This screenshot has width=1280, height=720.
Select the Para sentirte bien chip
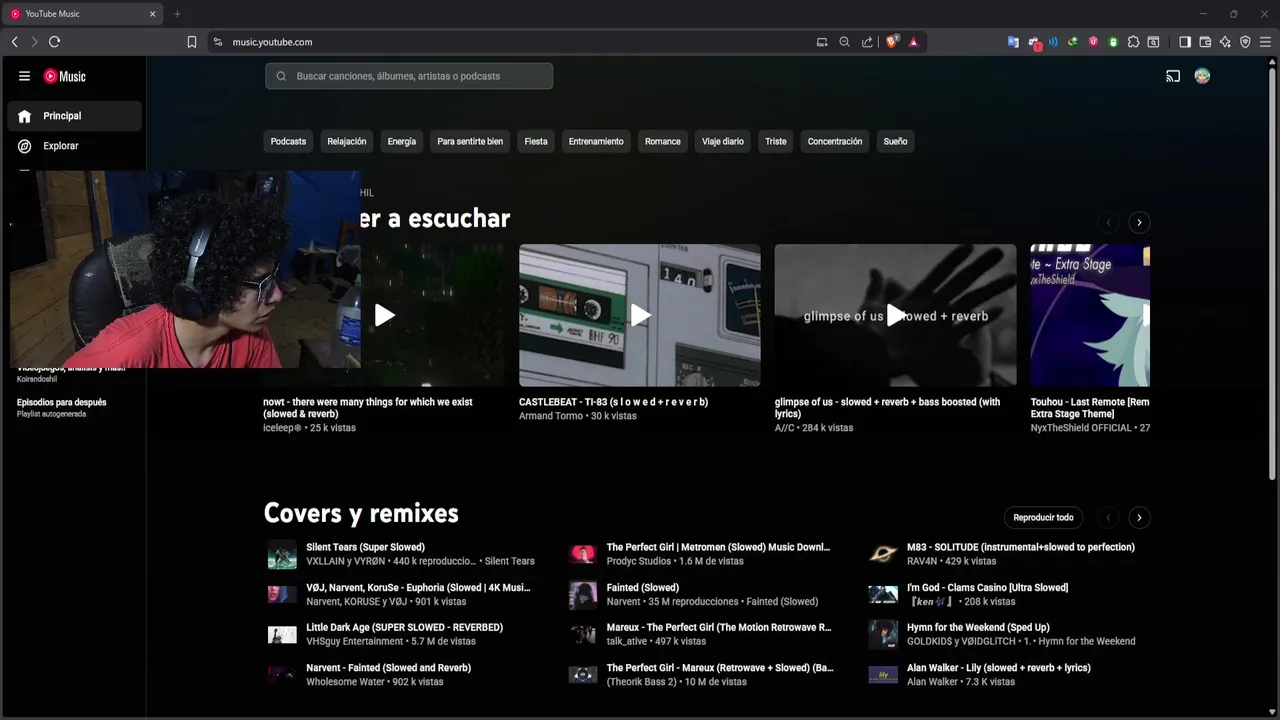pos(470,141)
